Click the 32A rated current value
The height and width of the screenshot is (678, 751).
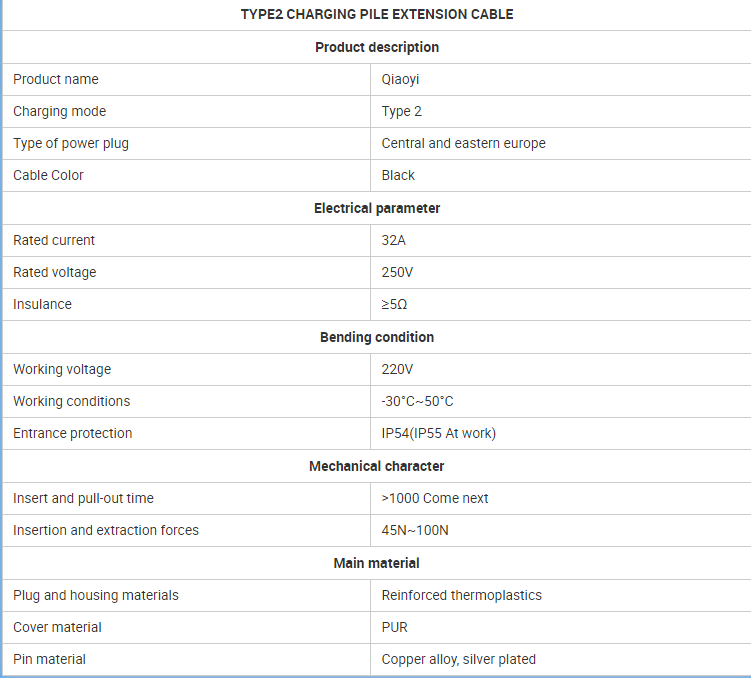(x=393, y=240)
